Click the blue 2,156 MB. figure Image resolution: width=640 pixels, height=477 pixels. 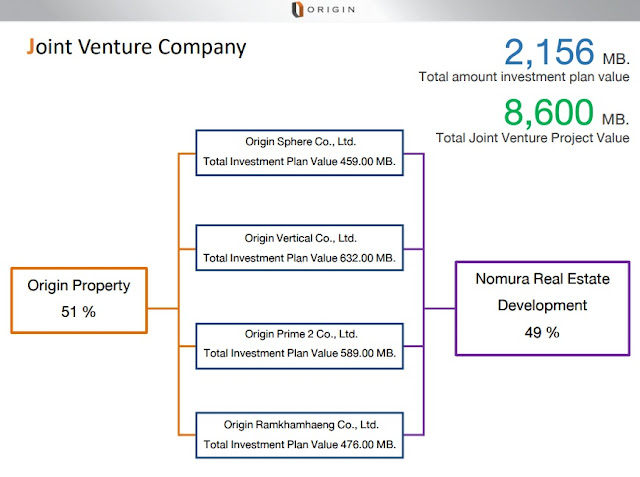click(x=567, y=53)
